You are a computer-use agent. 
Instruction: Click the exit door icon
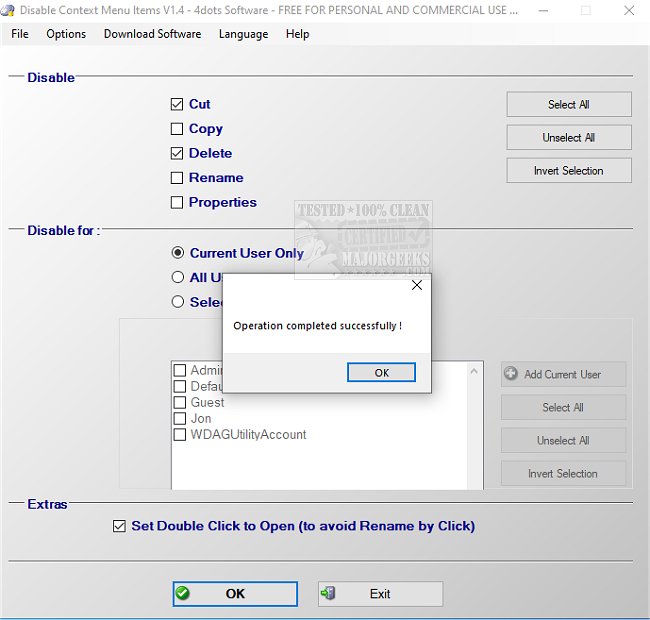point(328,593)
